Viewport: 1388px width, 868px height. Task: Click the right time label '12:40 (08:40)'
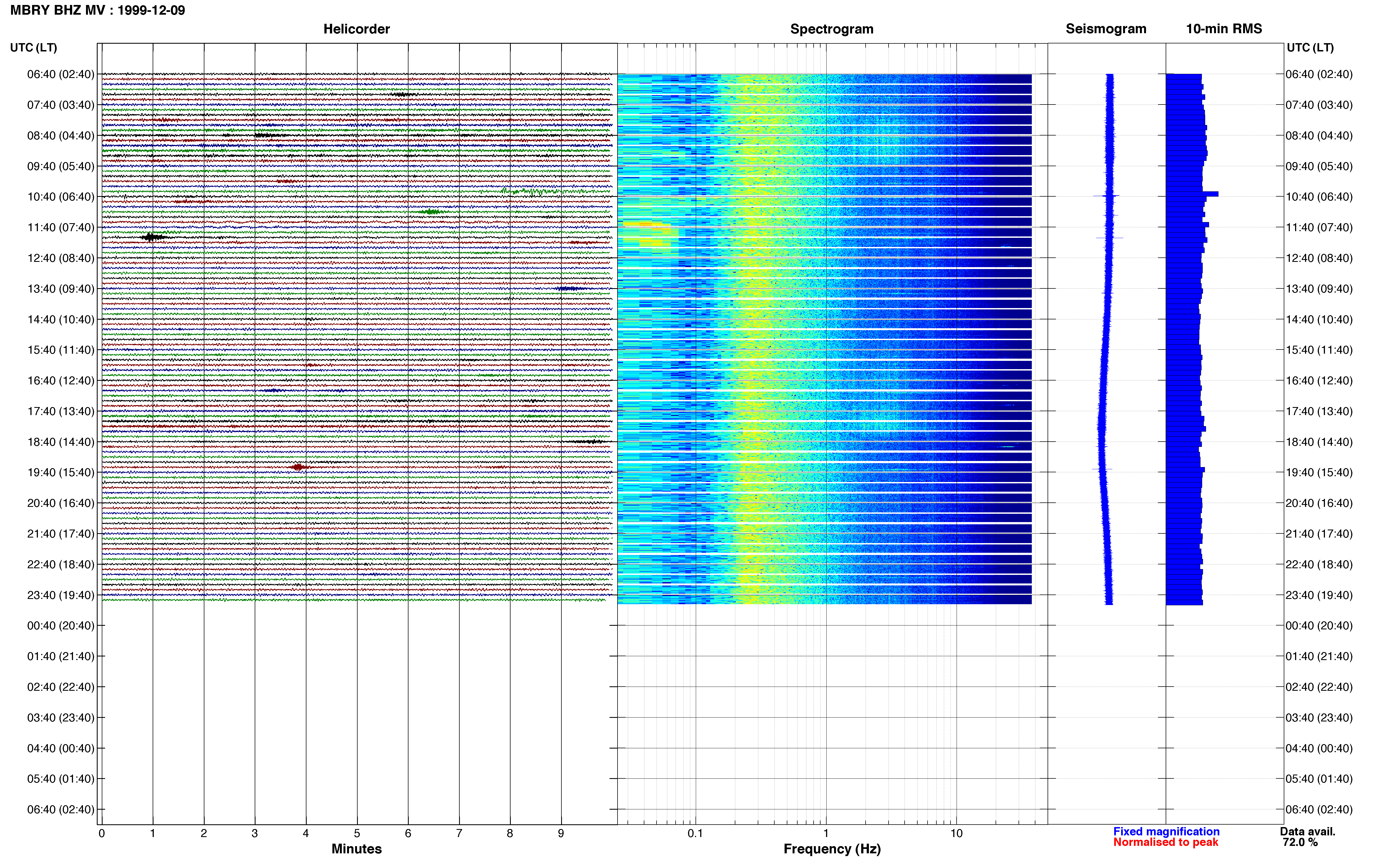pyautogui.click(x=1319, y=258)
